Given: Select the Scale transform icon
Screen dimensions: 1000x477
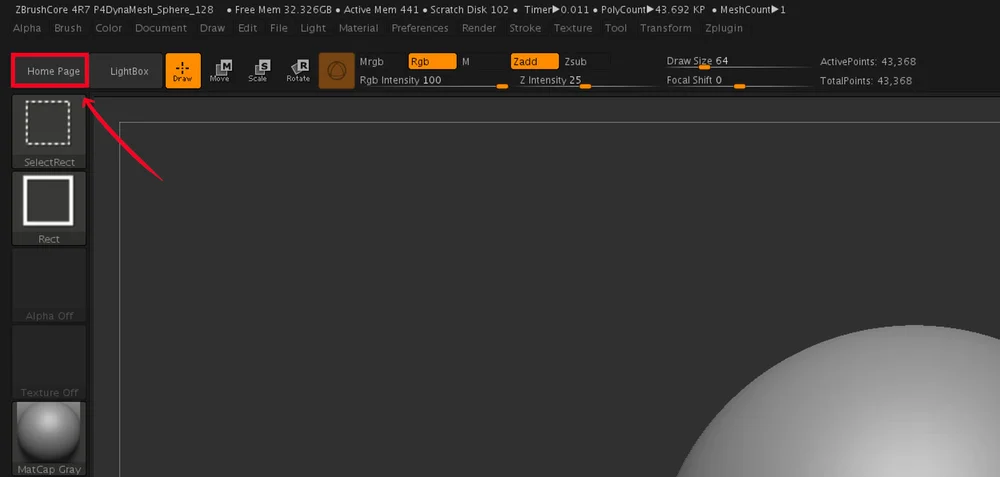Looking at the screenshot, I should (258, 71).
